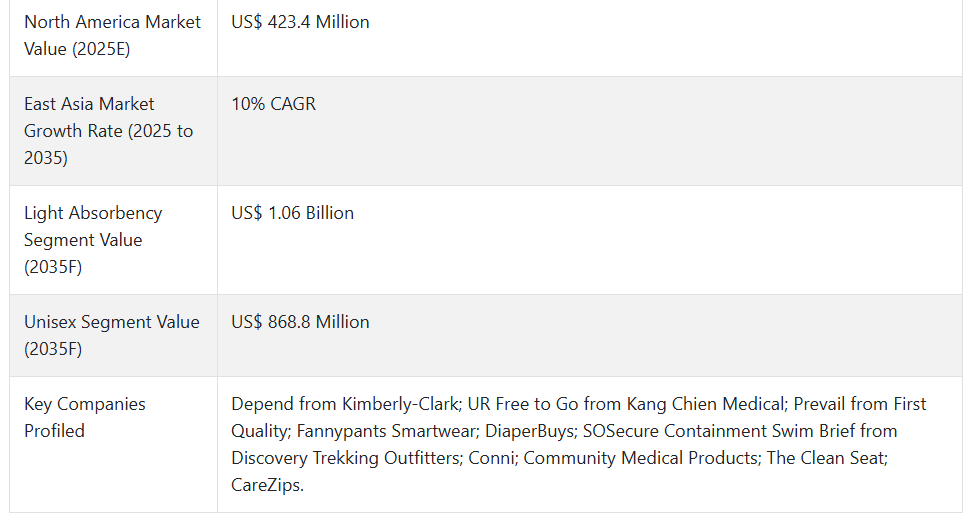Click the East Asia Market Growth Rate label

pyautogui.click(x=108, y=131)
